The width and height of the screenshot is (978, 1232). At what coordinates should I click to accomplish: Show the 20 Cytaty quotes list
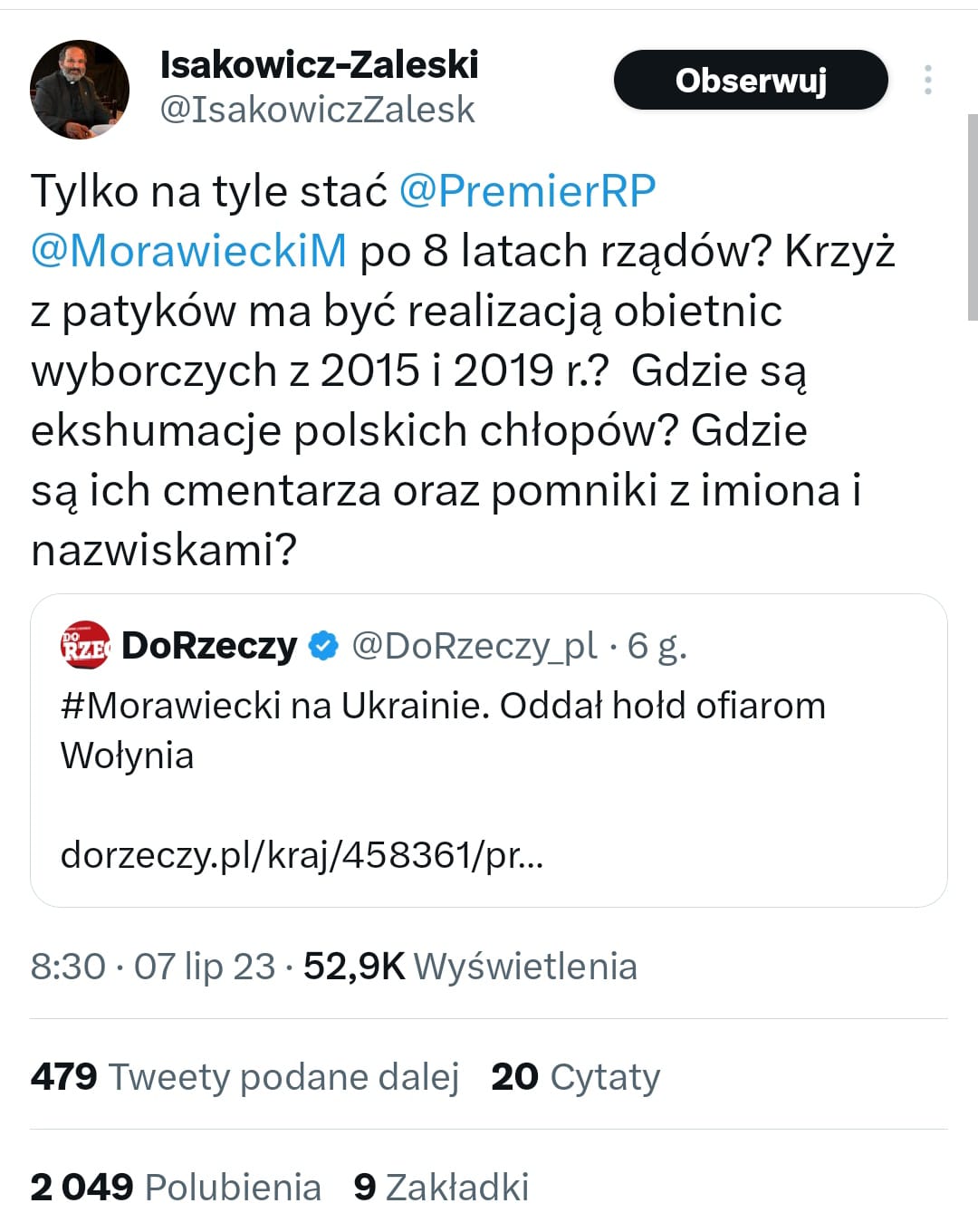[575, 1077]
